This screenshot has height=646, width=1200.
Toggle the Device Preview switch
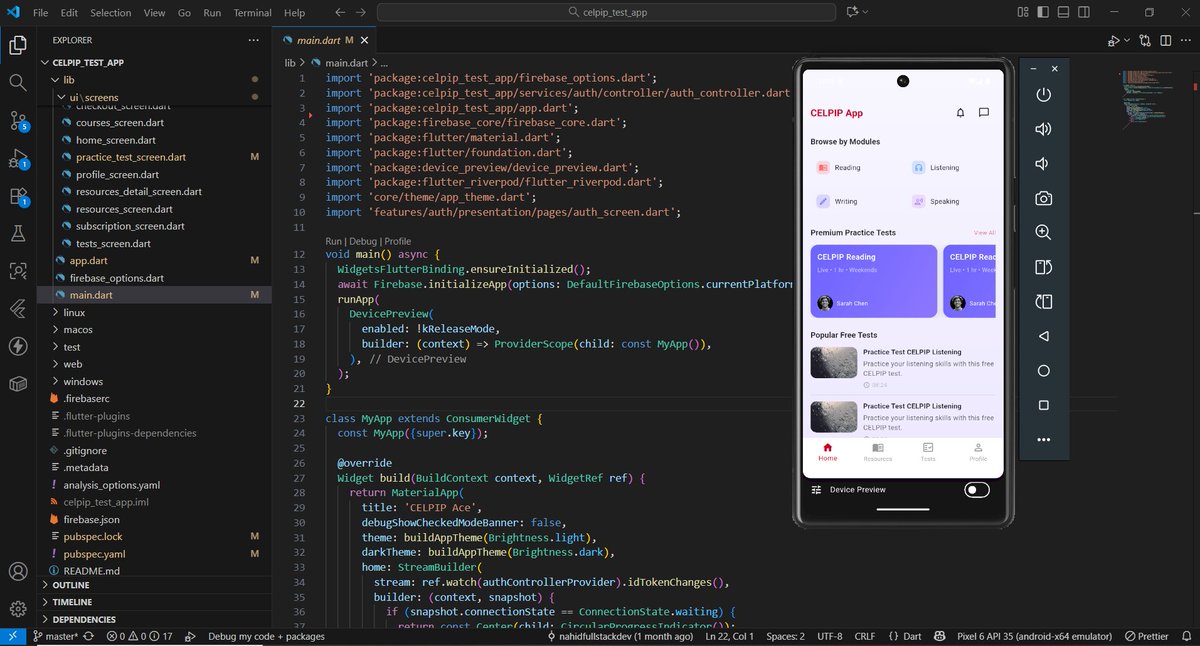pos(977,490)
